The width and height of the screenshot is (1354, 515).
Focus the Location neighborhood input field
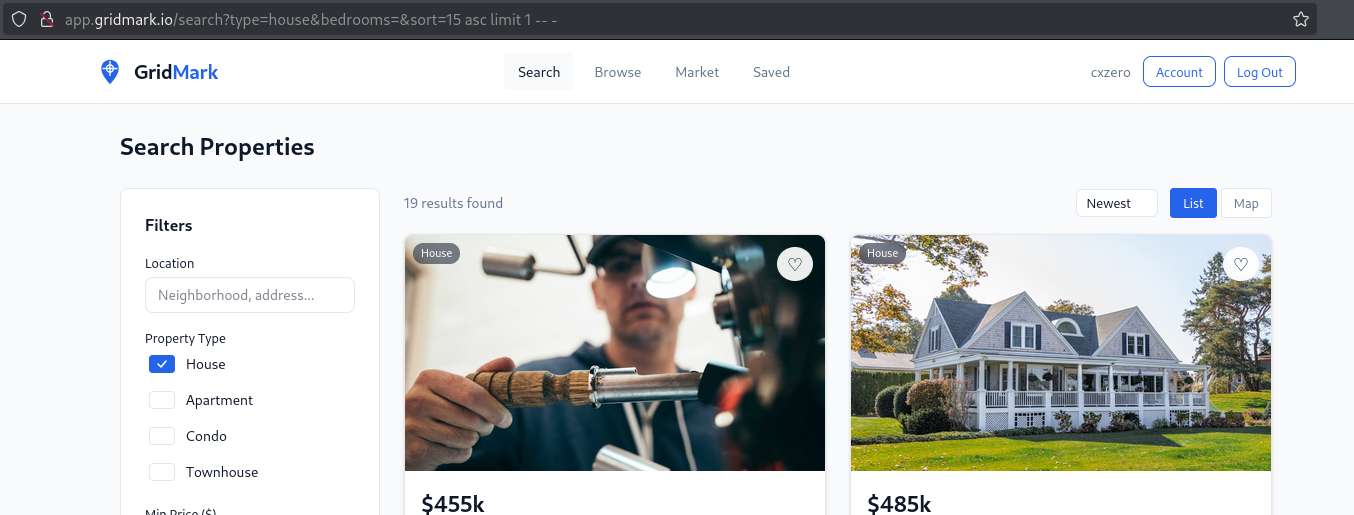pyautogui.click(x=250, y=295)
